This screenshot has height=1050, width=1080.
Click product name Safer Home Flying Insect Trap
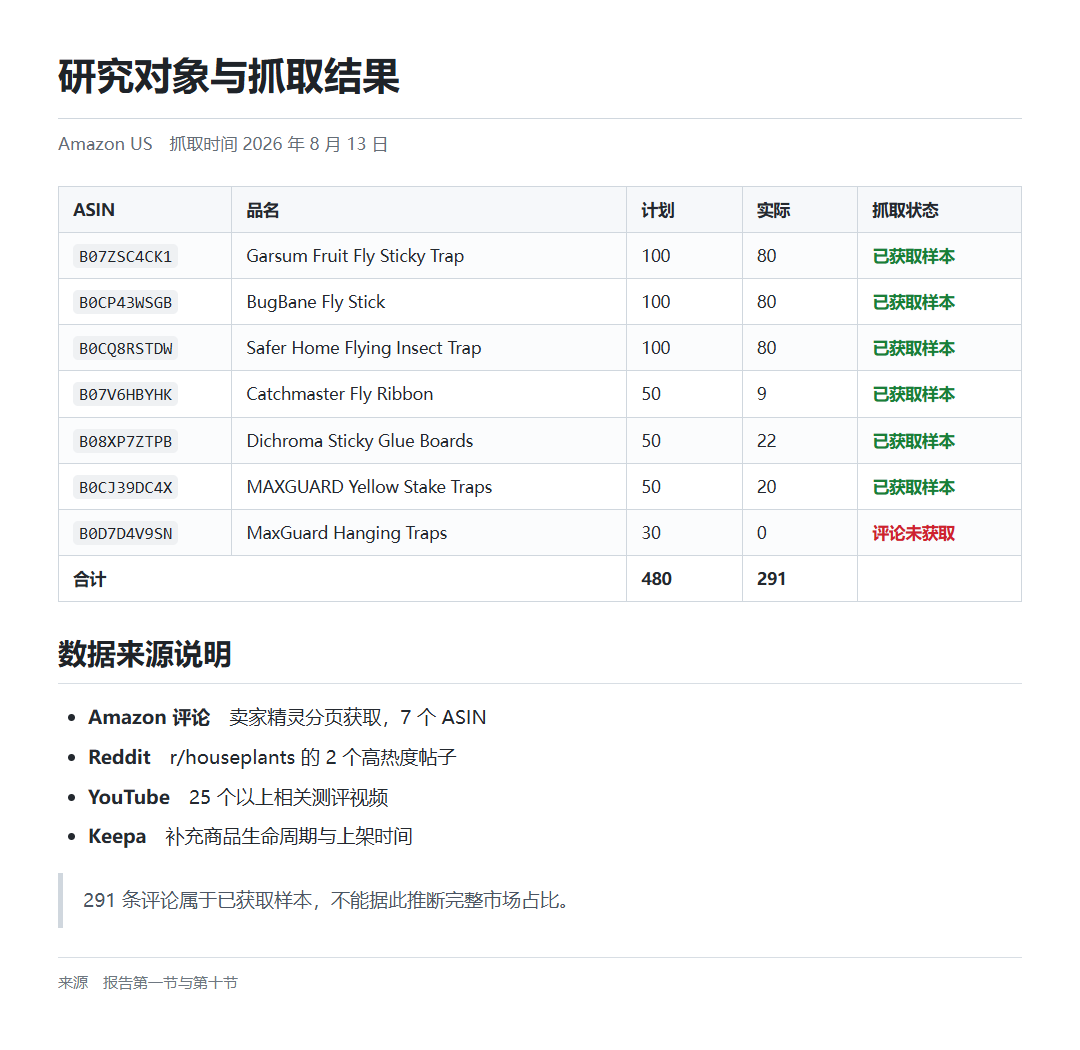(x=364, y=349)
